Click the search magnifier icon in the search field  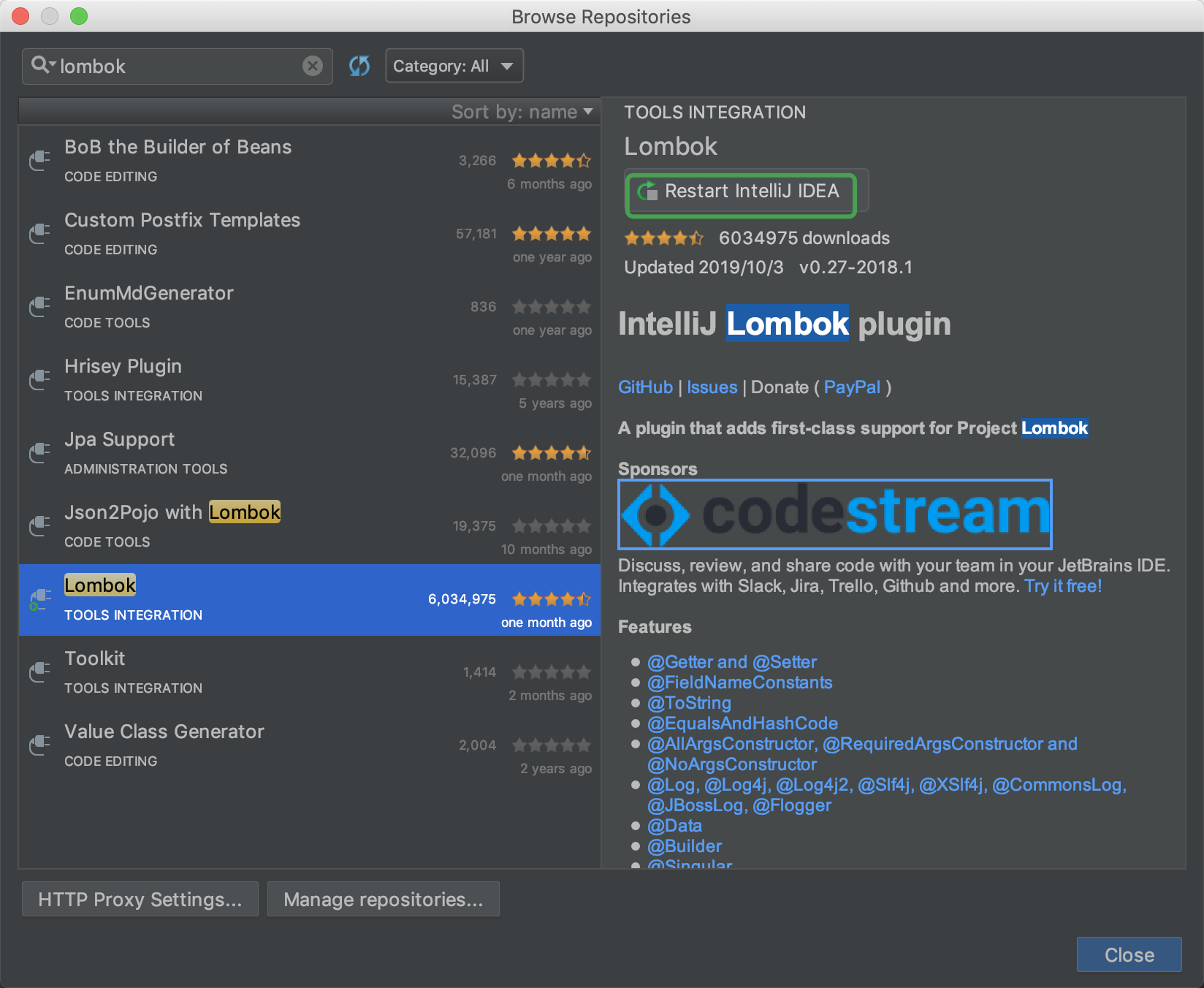pyautogui.click(x=43, y=65)
